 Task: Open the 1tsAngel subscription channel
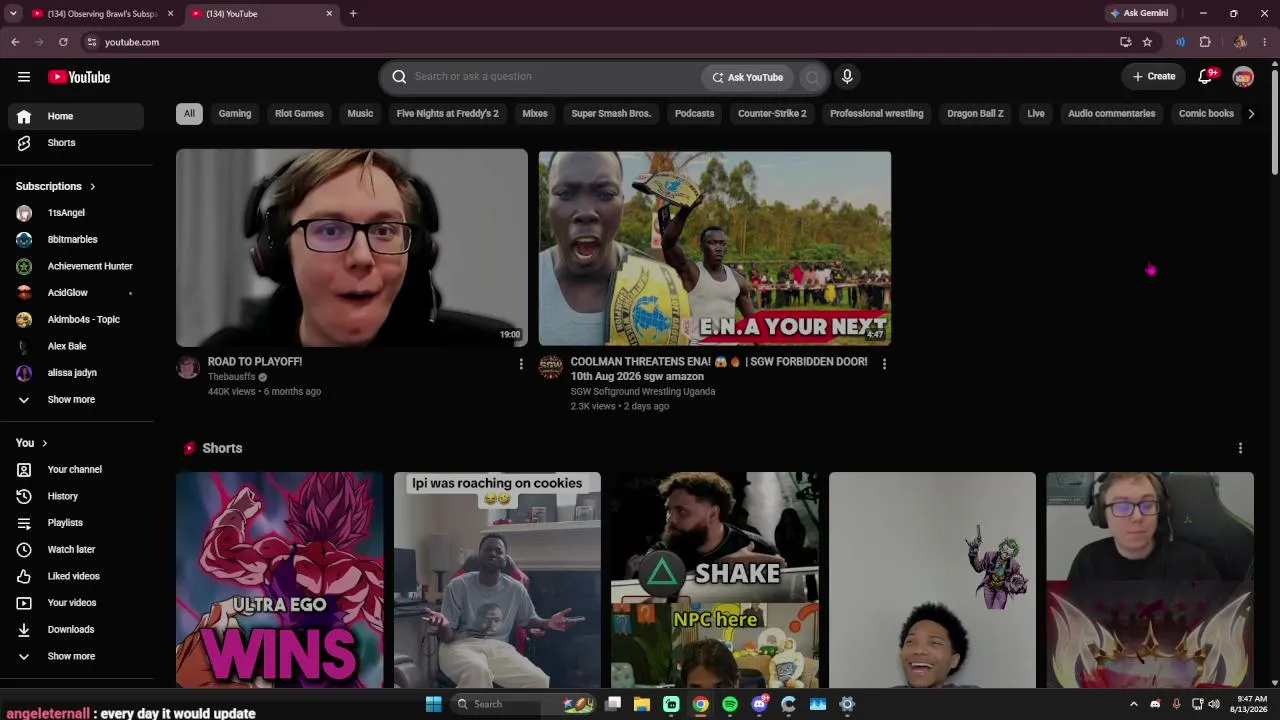(76, 213)
